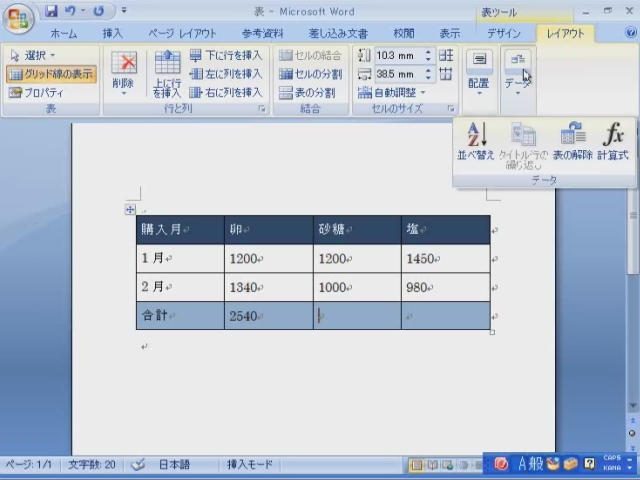The width and height of the screenshot is (640, 480).
Task: Toggle 挿入モード in status bar
Action: [250, 465]
